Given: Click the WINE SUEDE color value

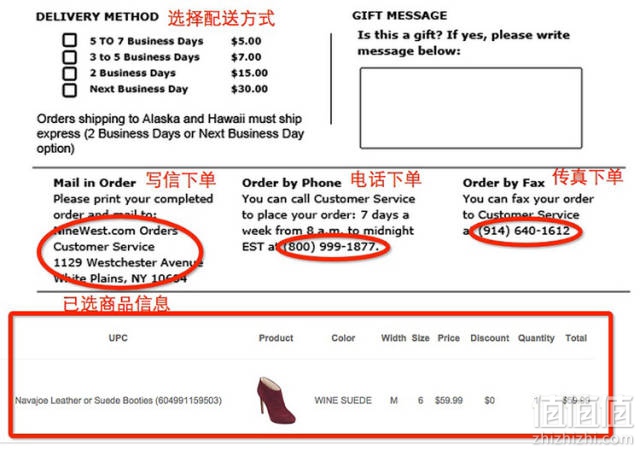Looking at the screenshot, I should [343, 400].
